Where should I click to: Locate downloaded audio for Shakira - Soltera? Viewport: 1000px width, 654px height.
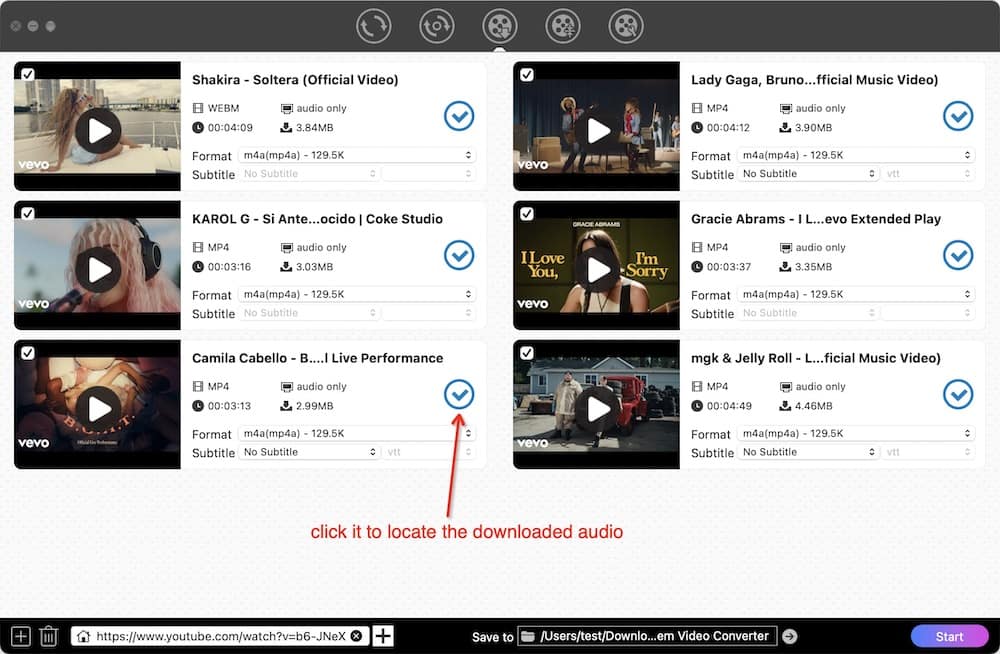[x=459, y=116]
